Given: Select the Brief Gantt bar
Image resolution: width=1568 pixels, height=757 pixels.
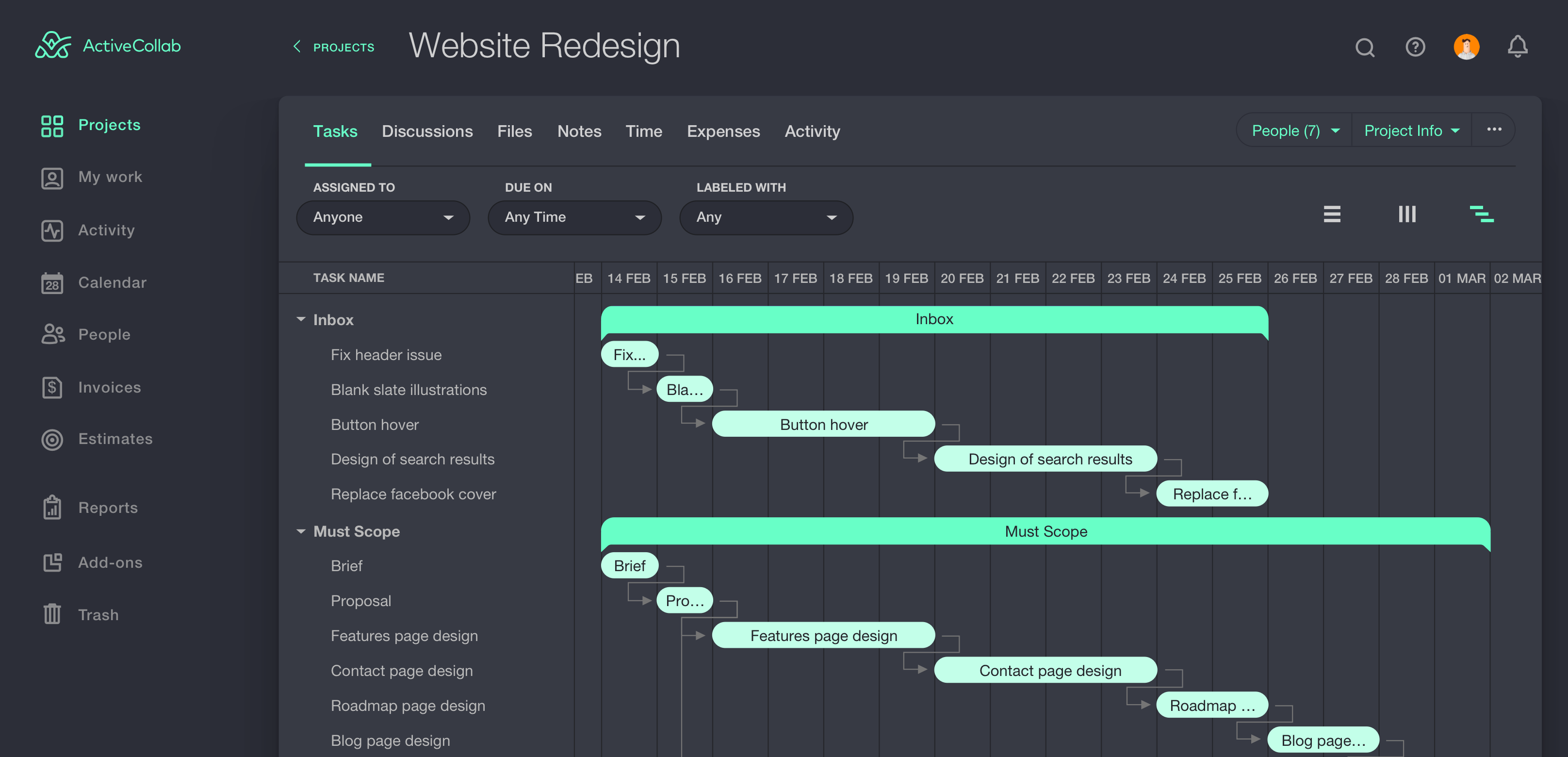Looking at the screenshot, I should (x=629, y=566).
